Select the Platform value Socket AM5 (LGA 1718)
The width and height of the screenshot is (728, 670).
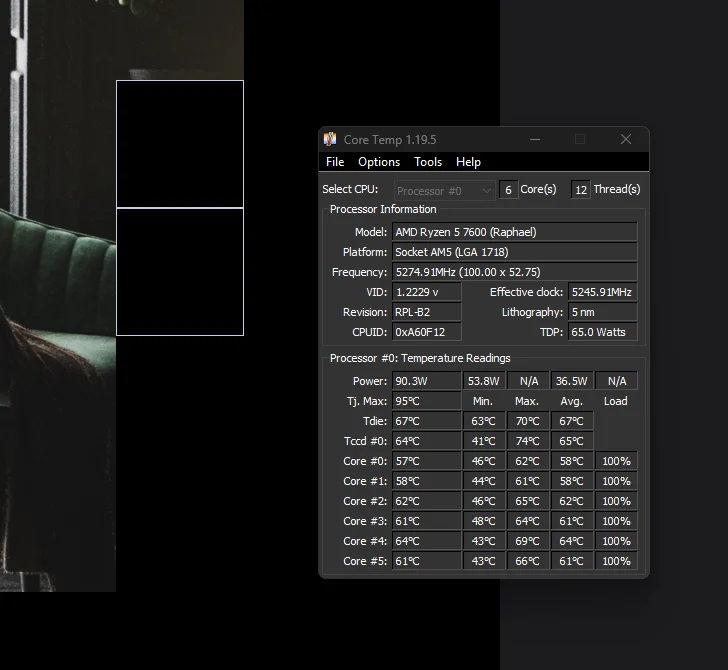(x=514, y=252)
